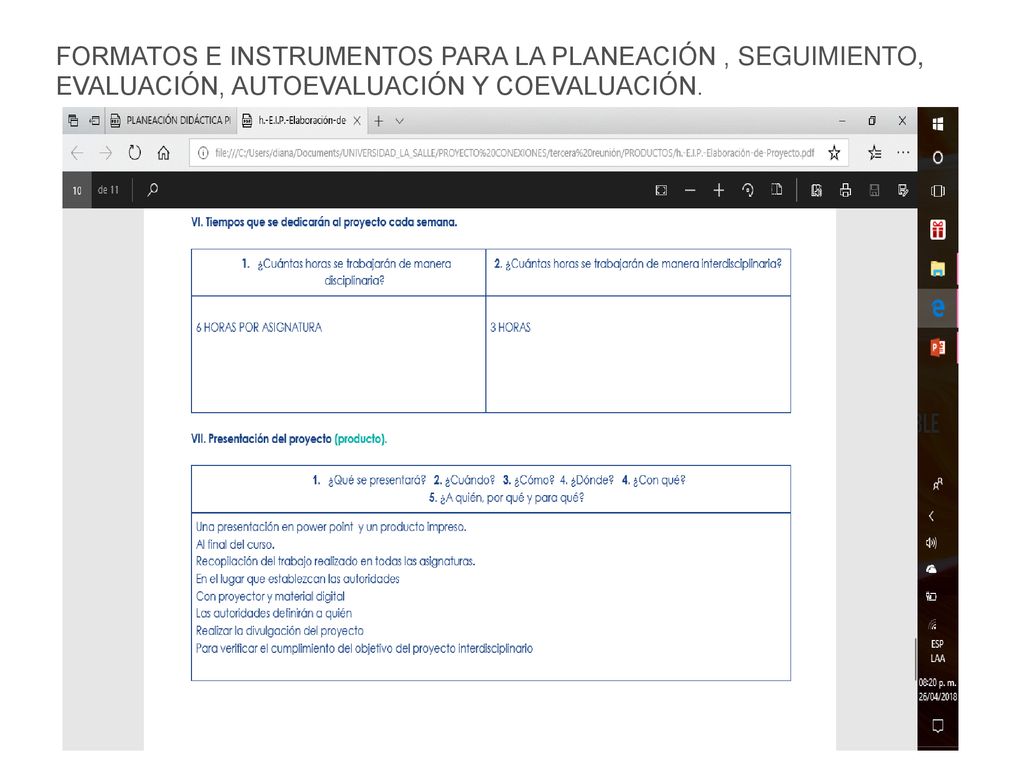This screenshot has width=1024, height=768.
Task: Refresh the current page
Action: coord(135,153)
